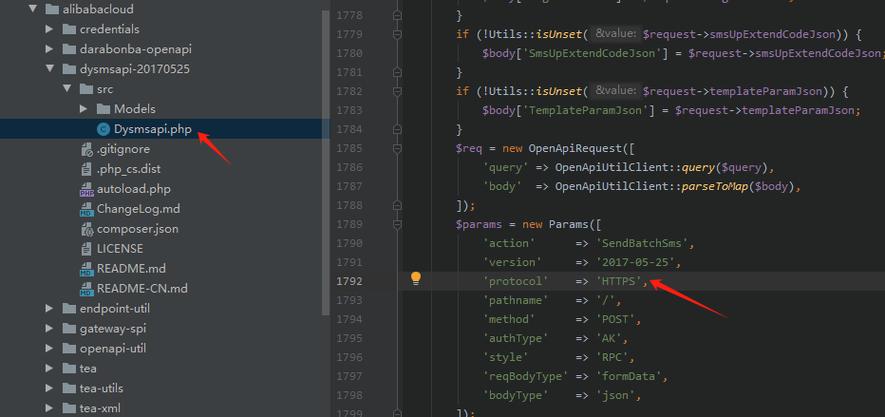This screenshot has height=417, width=885.
Task: Toggle the code fold marker at line 1781
Action: (397, 72)
